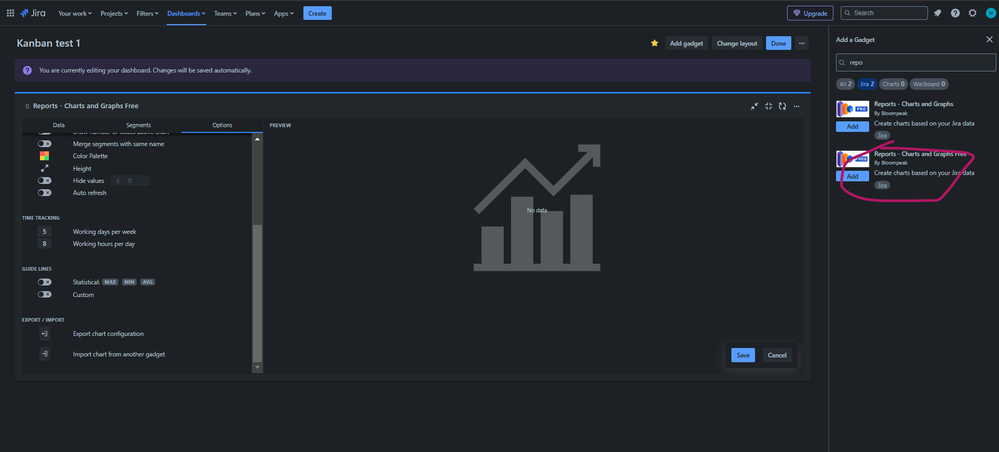Viewport: 999px width, 452px height.
Task: Toggle Statistical guide lines switch
Action: (45, 282)
